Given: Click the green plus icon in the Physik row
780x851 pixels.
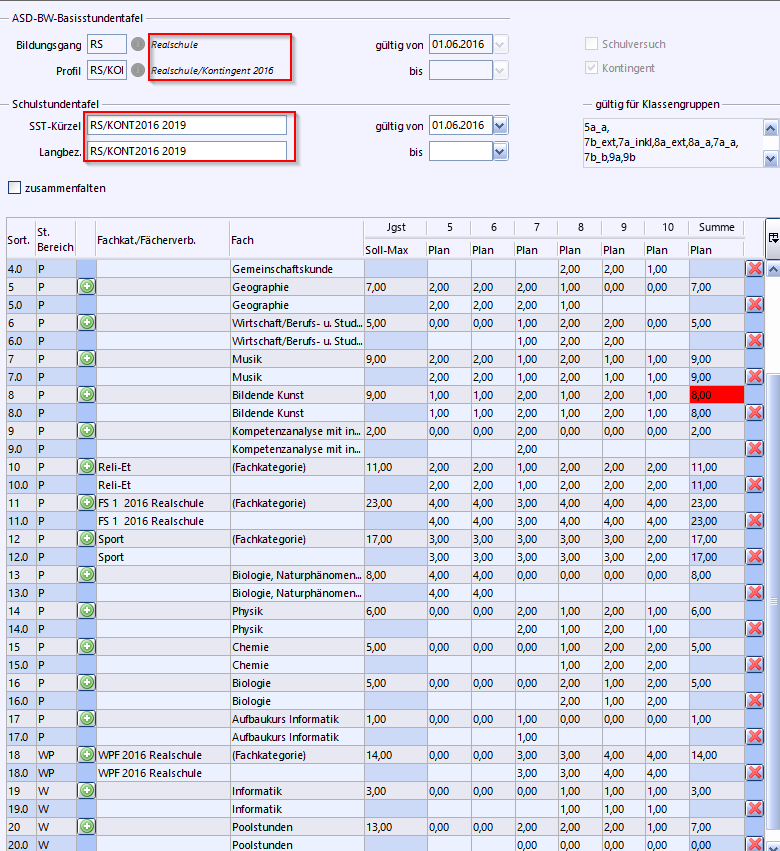Looking at the screenshot, I should 87,611.
